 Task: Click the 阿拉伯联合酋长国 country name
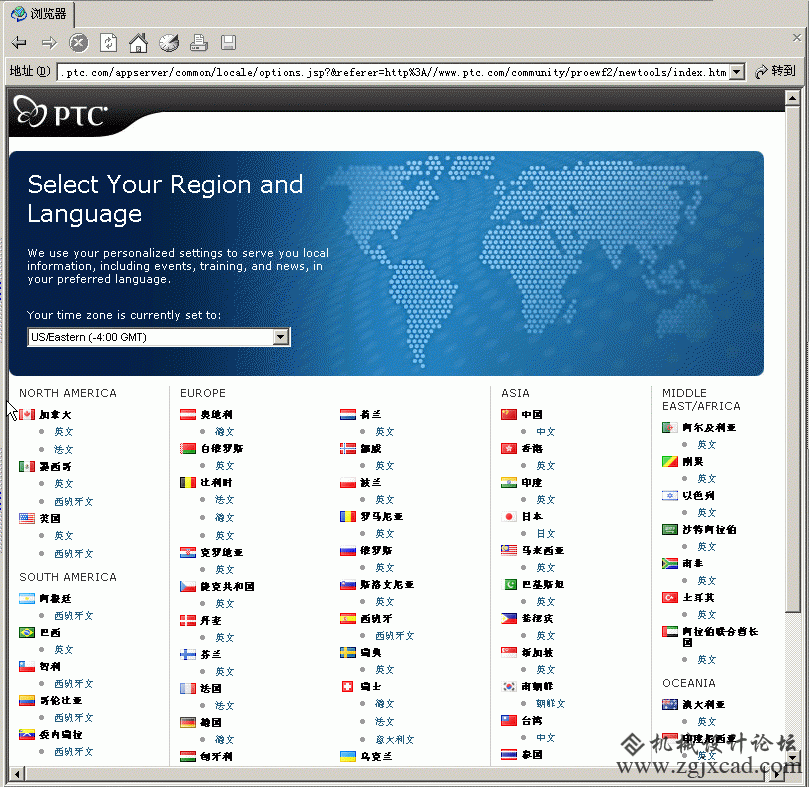(x=720, y=637)
